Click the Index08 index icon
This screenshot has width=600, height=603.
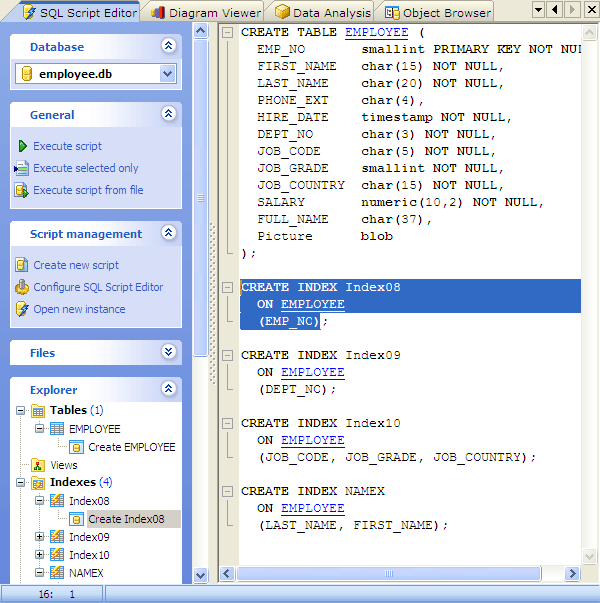pos(57,501)
